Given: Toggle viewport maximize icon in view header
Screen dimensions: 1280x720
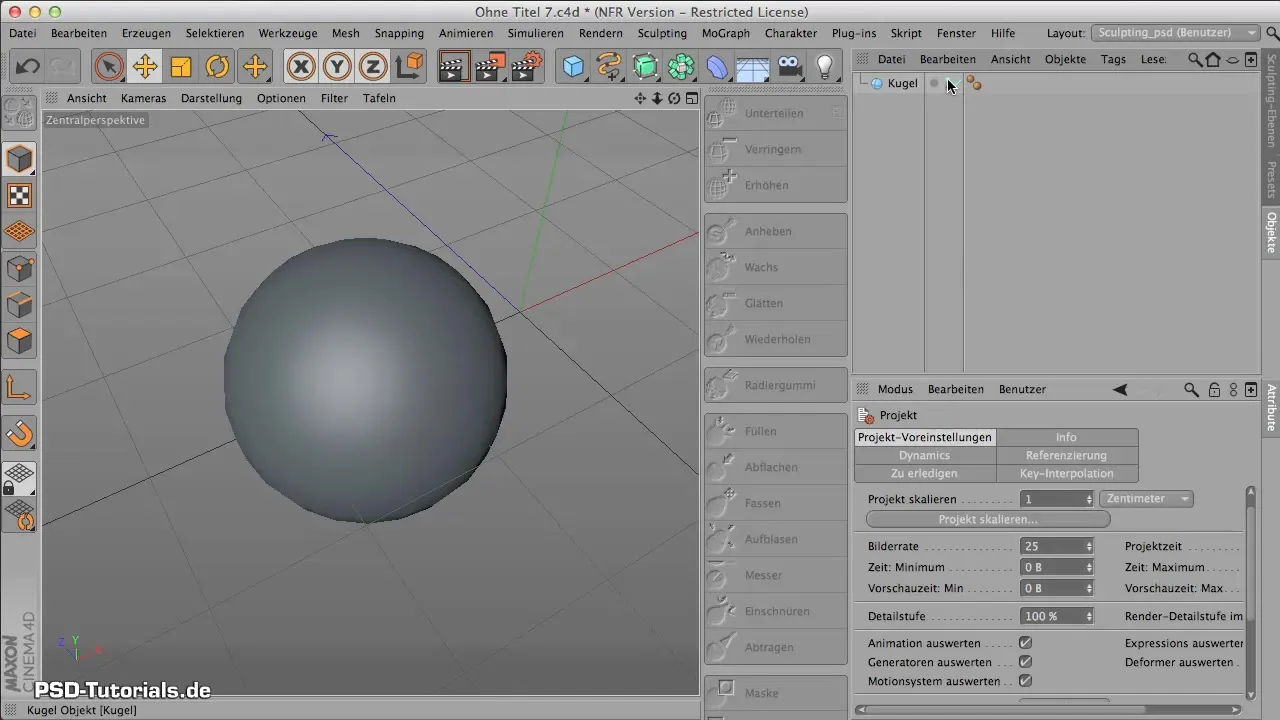Looking at the screenshot, I should click(x=692, y=98).
